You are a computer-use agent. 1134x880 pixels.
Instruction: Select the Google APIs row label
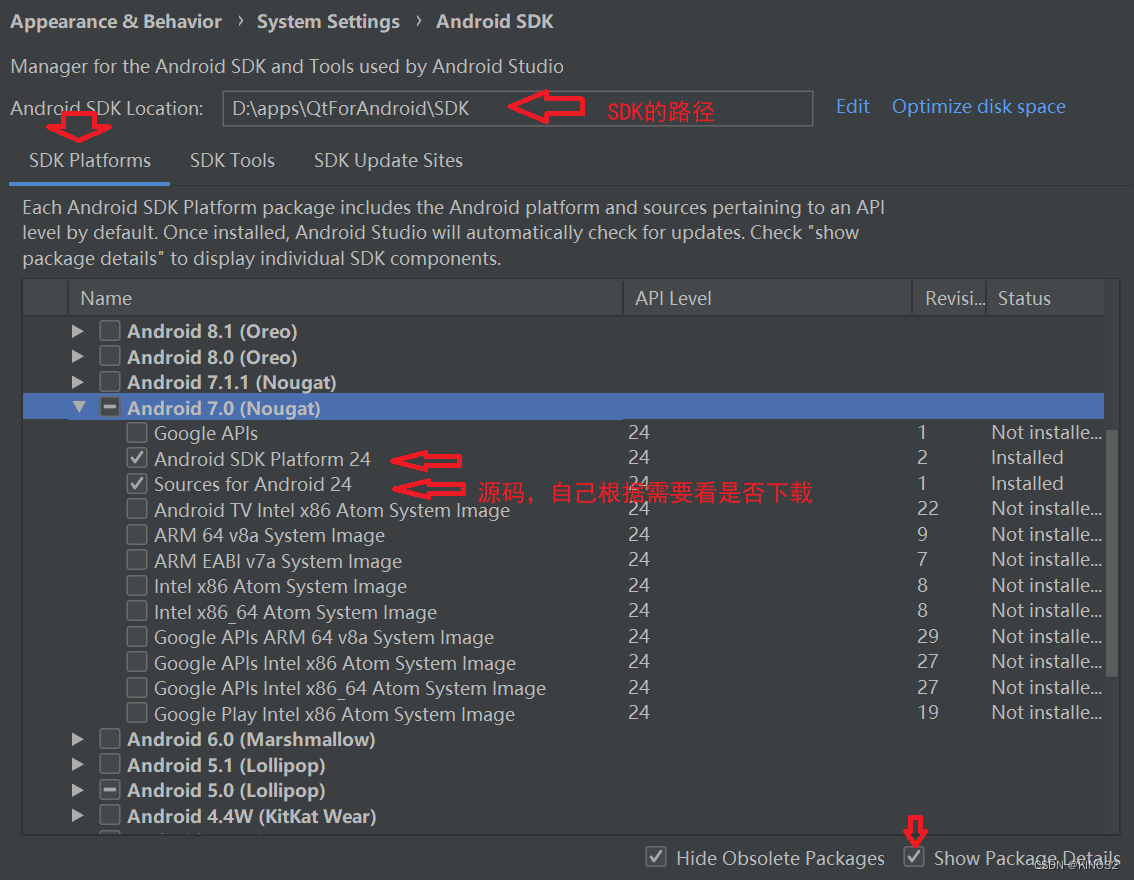click(x=206, y=434)
